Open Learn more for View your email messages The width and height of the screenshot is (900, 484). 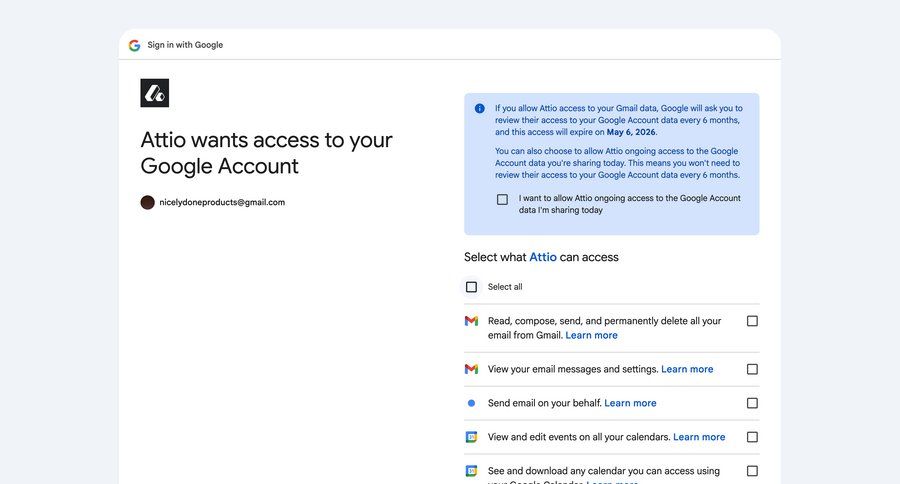click(687, 369)
